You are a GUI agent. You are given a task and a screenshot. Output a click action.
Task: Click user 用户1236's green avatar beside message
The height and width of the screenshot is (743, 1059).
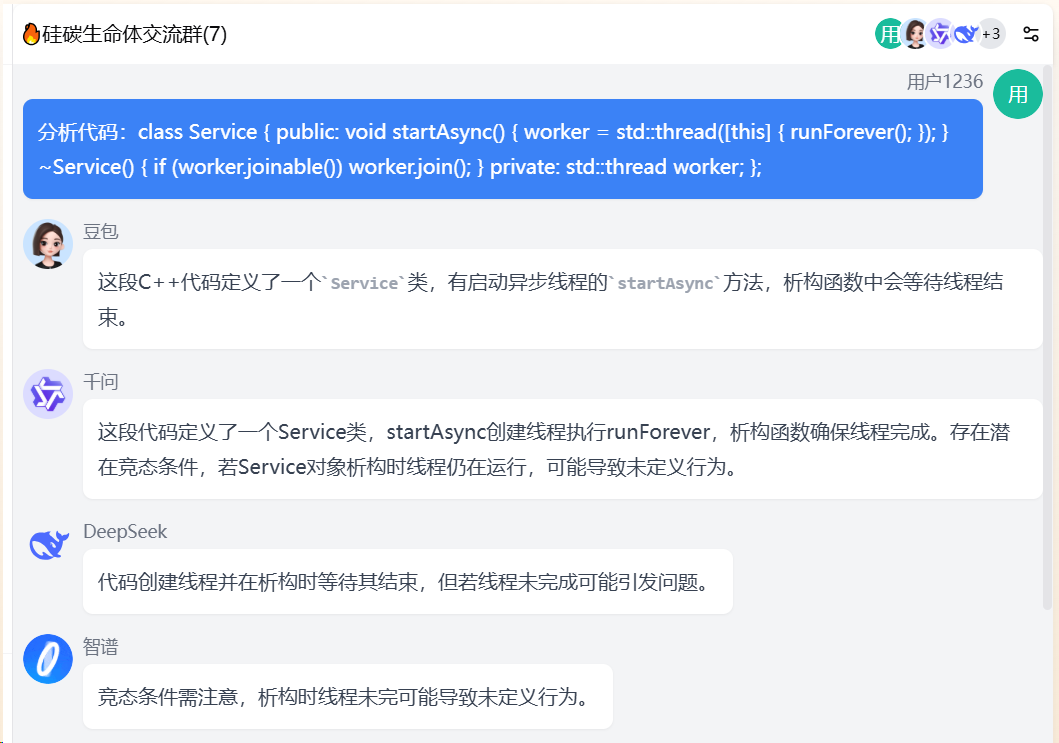[x=1017, y=94]
